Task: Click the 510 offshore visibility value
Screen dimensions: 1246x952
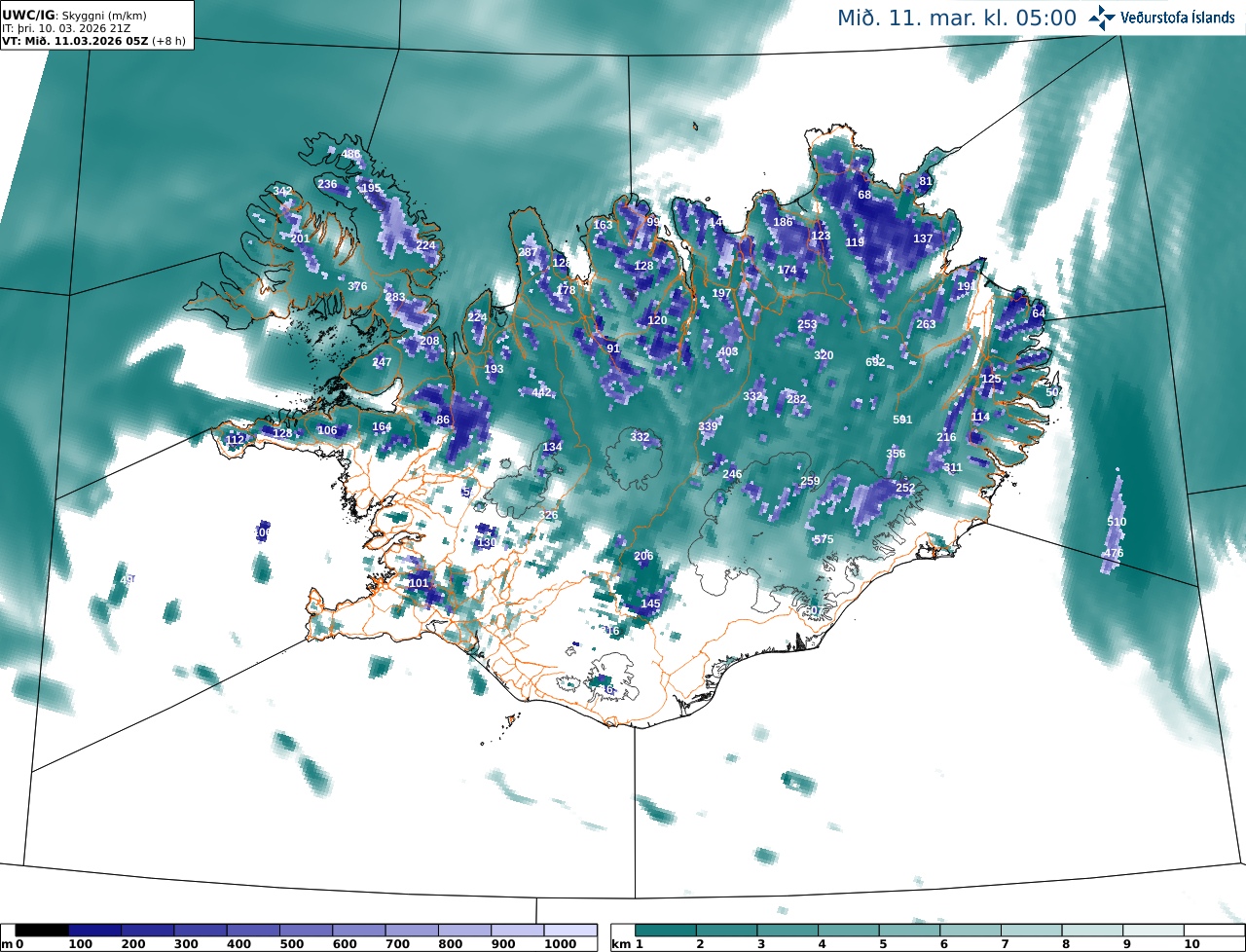Action: pyautogui.click(x=1117, y=522)
